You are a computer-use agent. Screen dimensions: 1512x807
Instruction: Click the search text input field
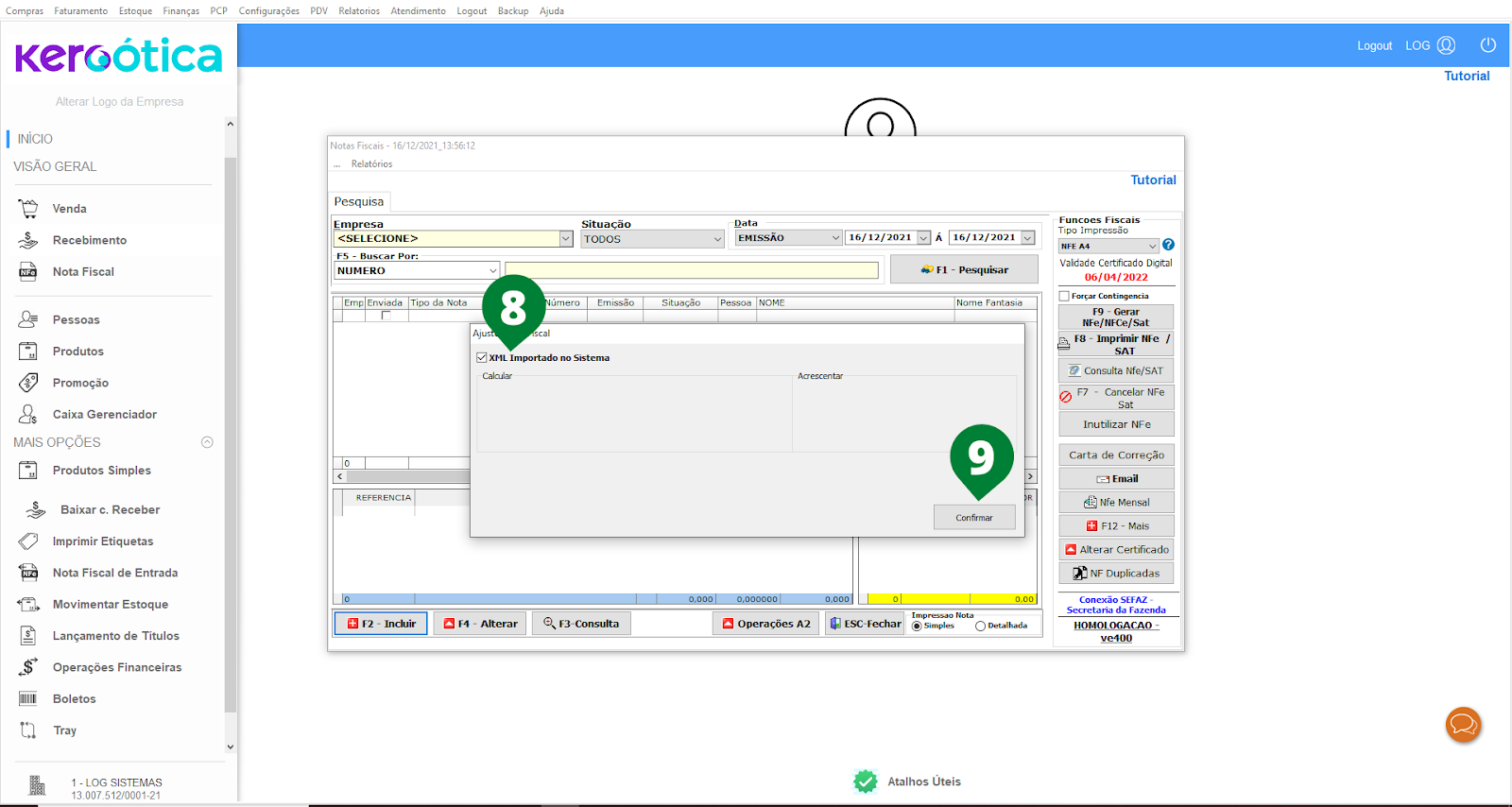coord(692,270)
